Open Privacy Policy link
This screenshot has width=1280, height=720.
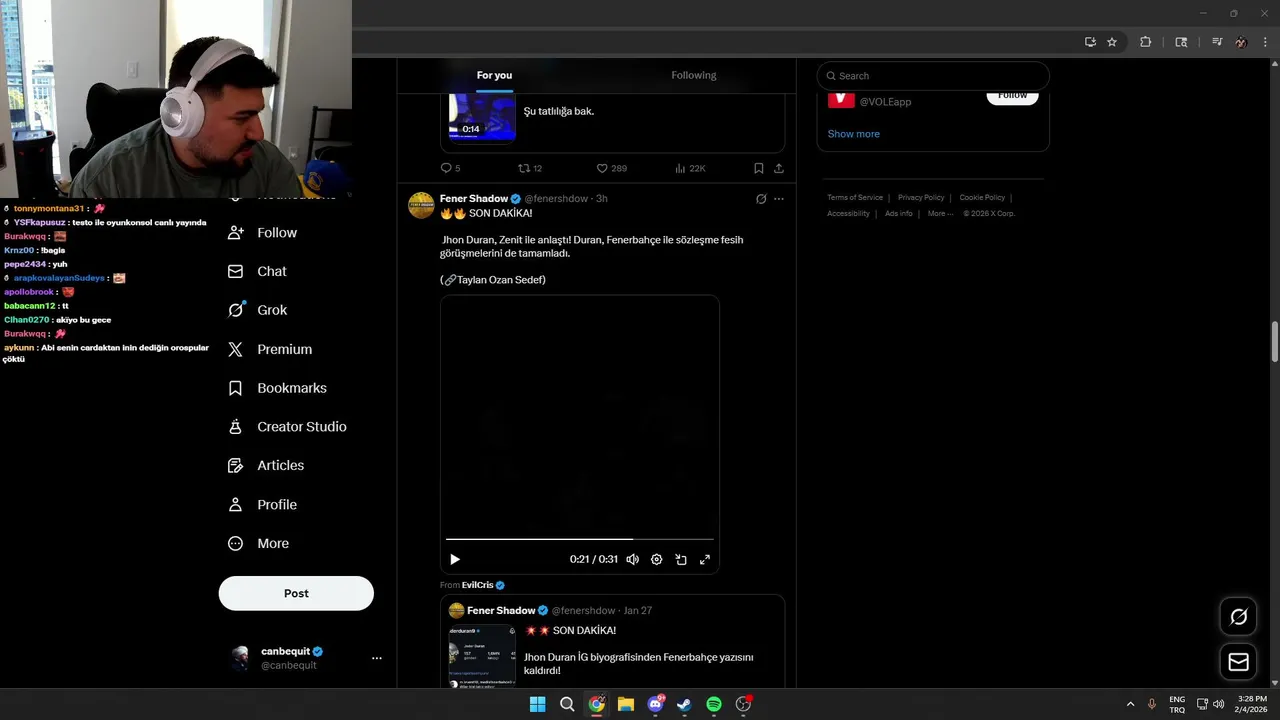coord(921,198)
